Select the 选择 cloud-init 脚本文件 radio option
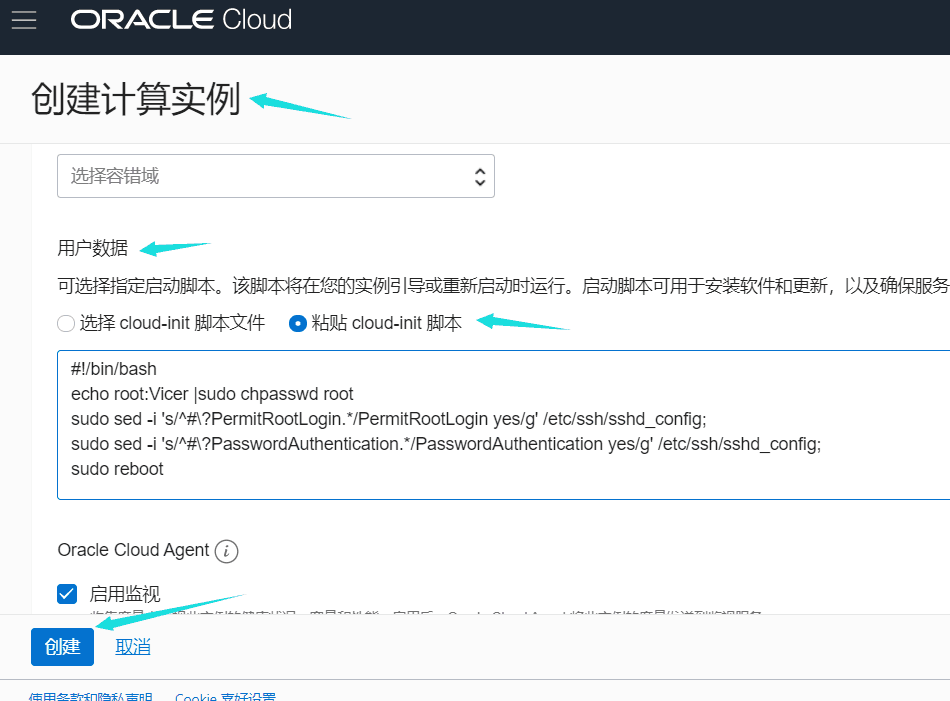 click(x=66, y=323)
